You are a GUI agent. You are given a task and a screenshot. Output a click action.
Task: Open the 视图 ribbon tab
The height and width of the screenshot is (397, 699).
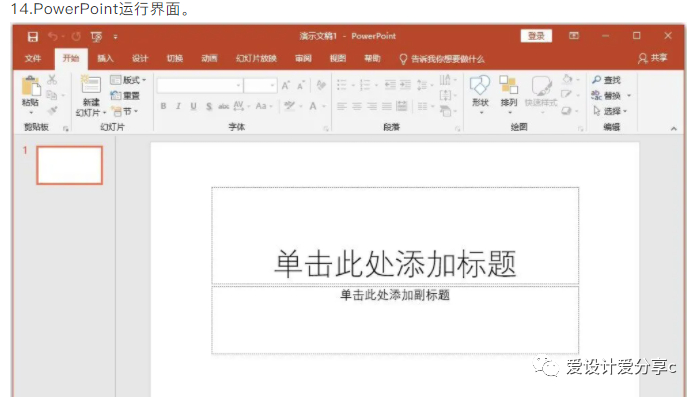337,58
